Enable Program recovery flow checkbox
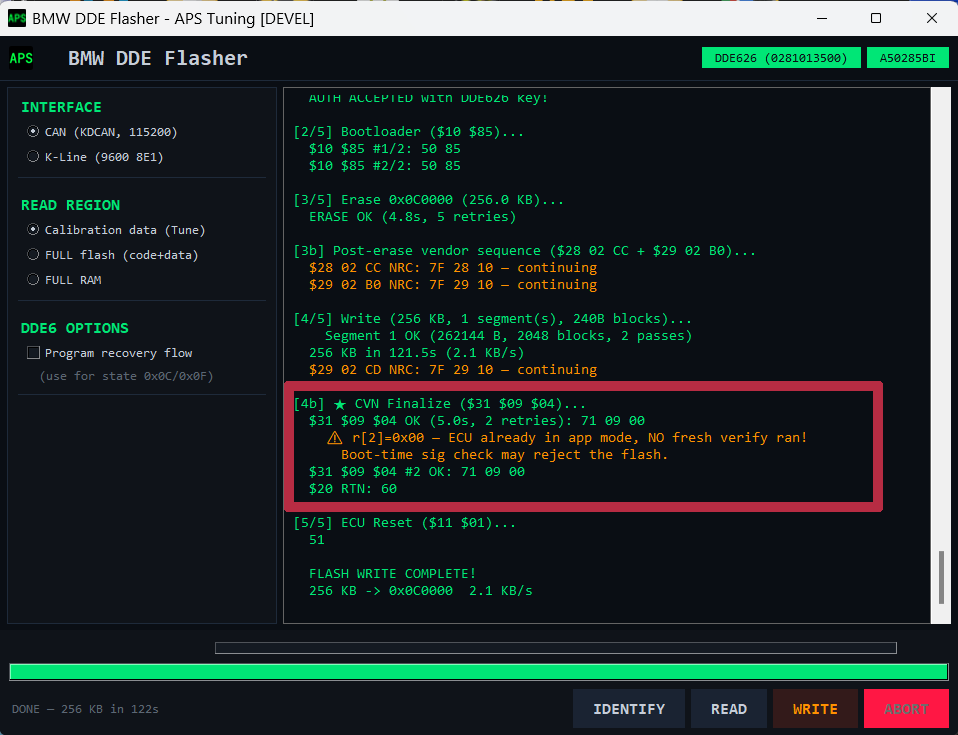The height and width of the screenshot is (735, 958). pyautogui.click(x=34, y=353)
